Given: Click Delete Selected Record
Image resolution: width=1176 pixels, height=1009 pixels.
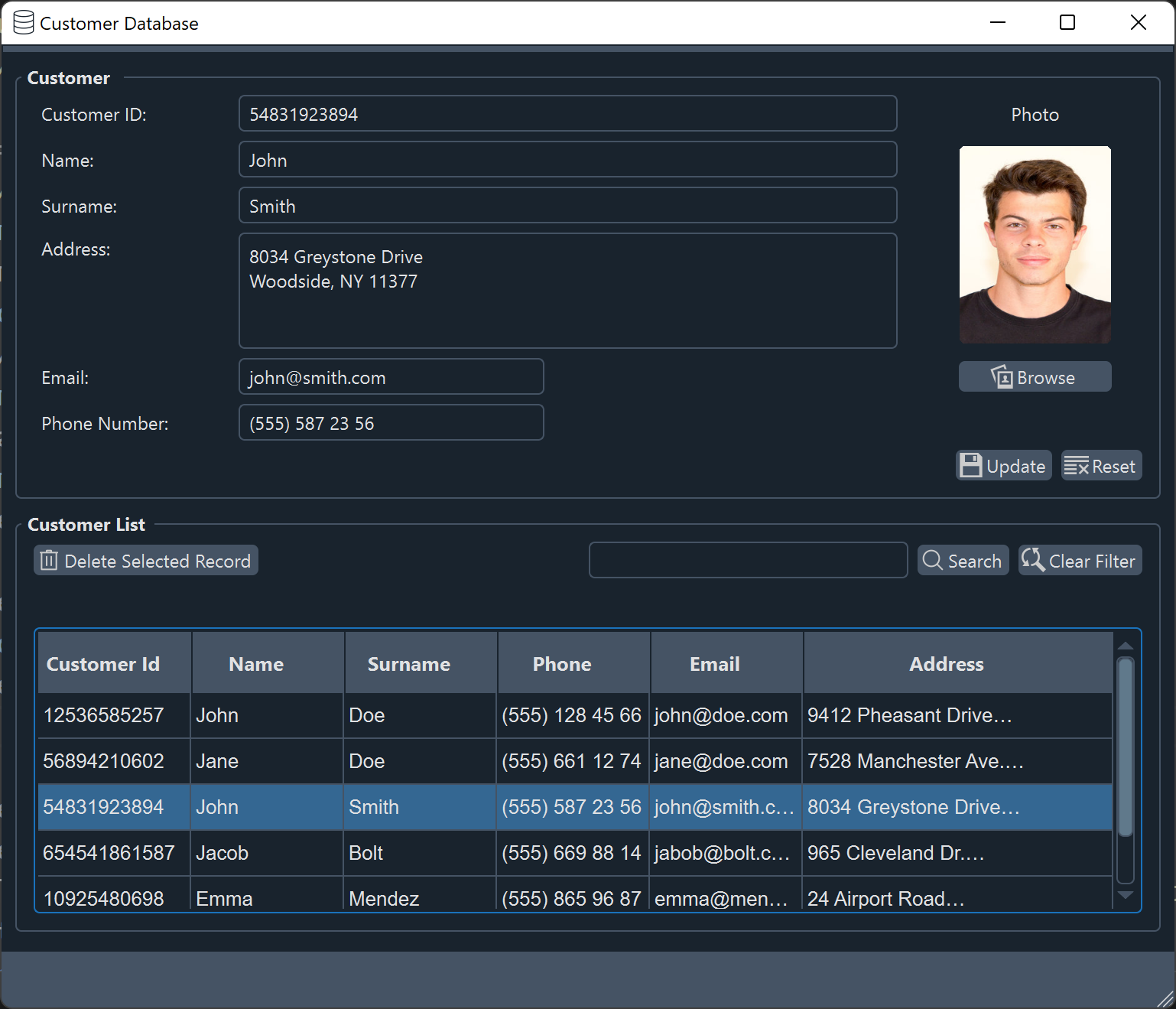Looking at the screenshot, I should [145, 561].
